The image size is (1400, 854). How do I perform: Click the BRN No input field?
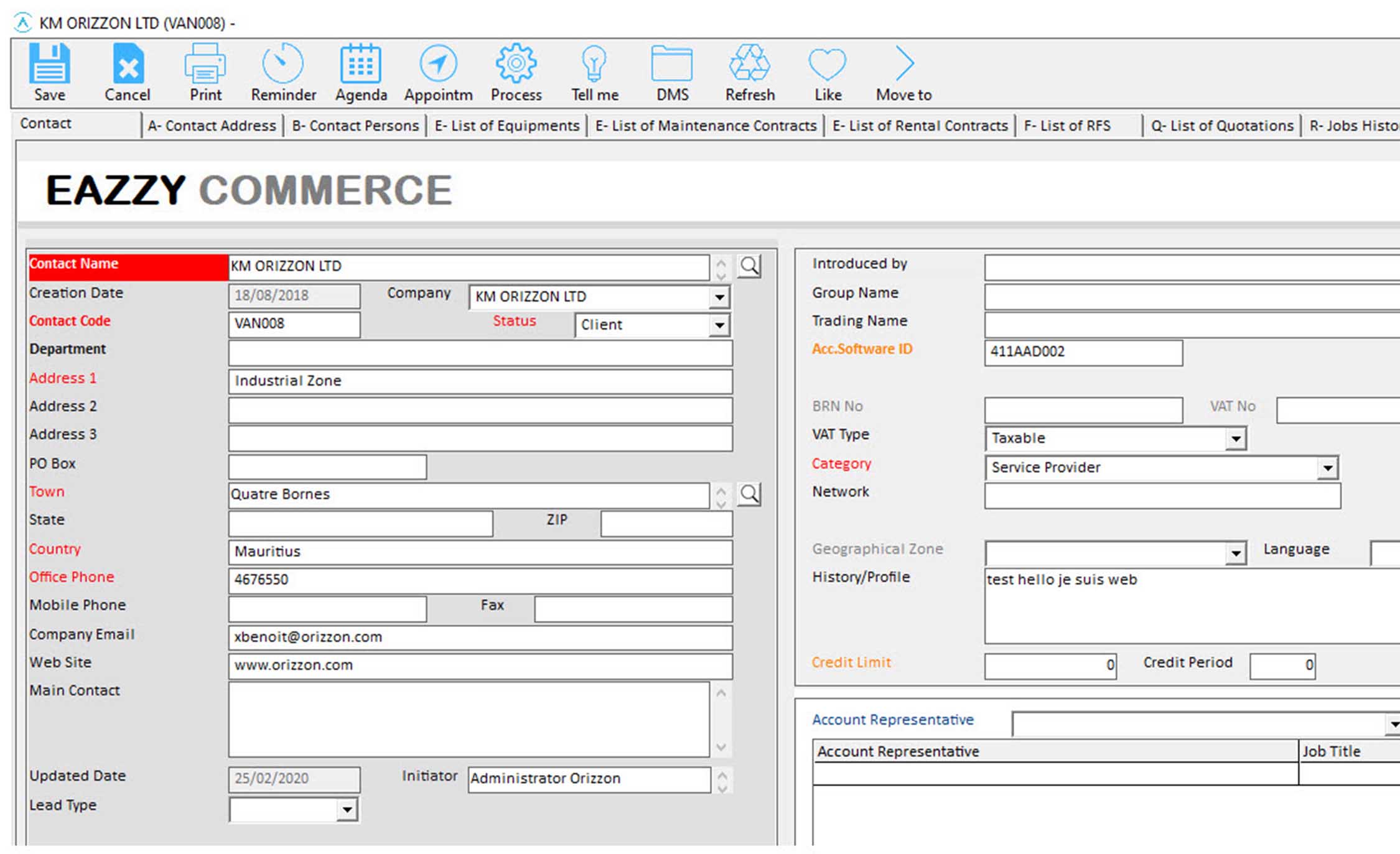click(1083, 411)
